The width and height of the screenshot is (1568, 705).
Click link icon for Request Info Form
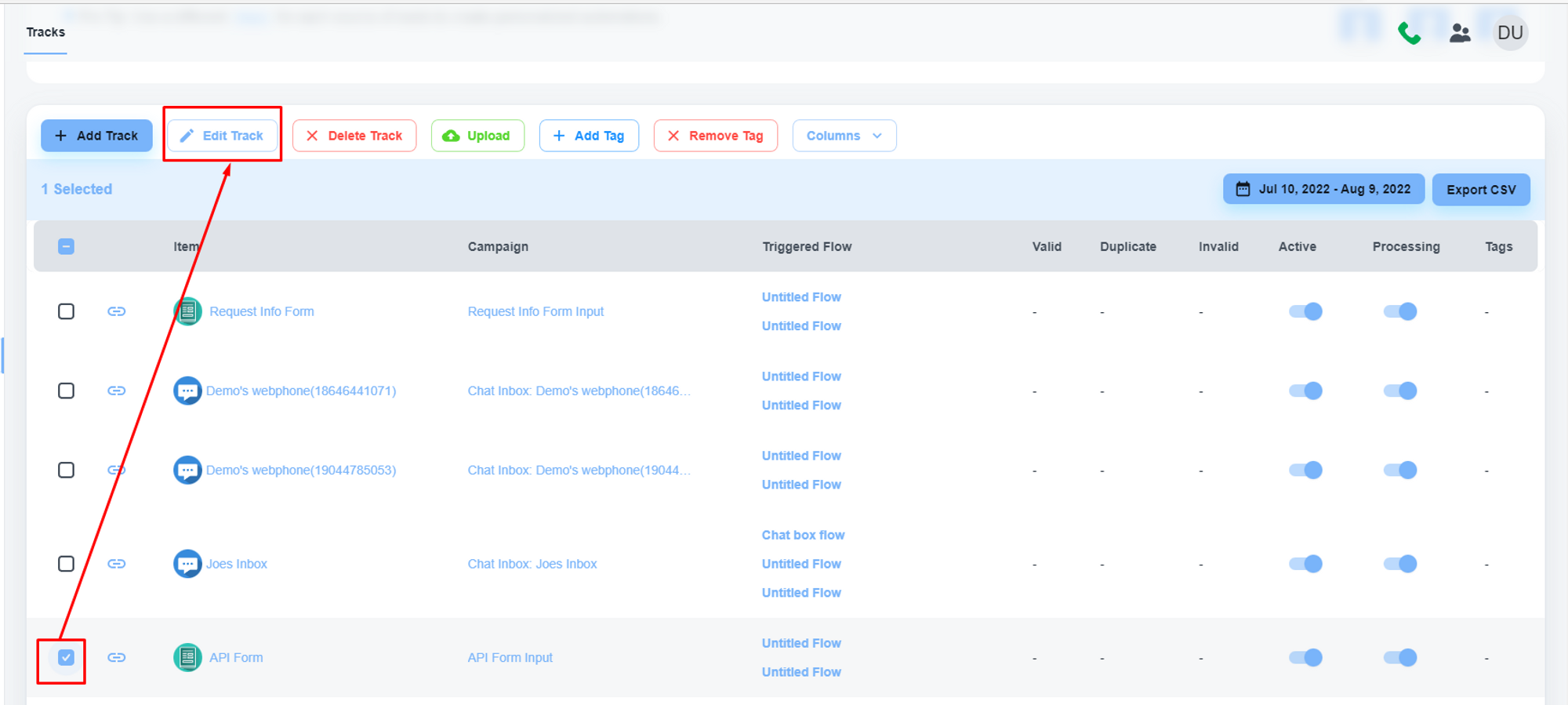[x=117, y=311]
